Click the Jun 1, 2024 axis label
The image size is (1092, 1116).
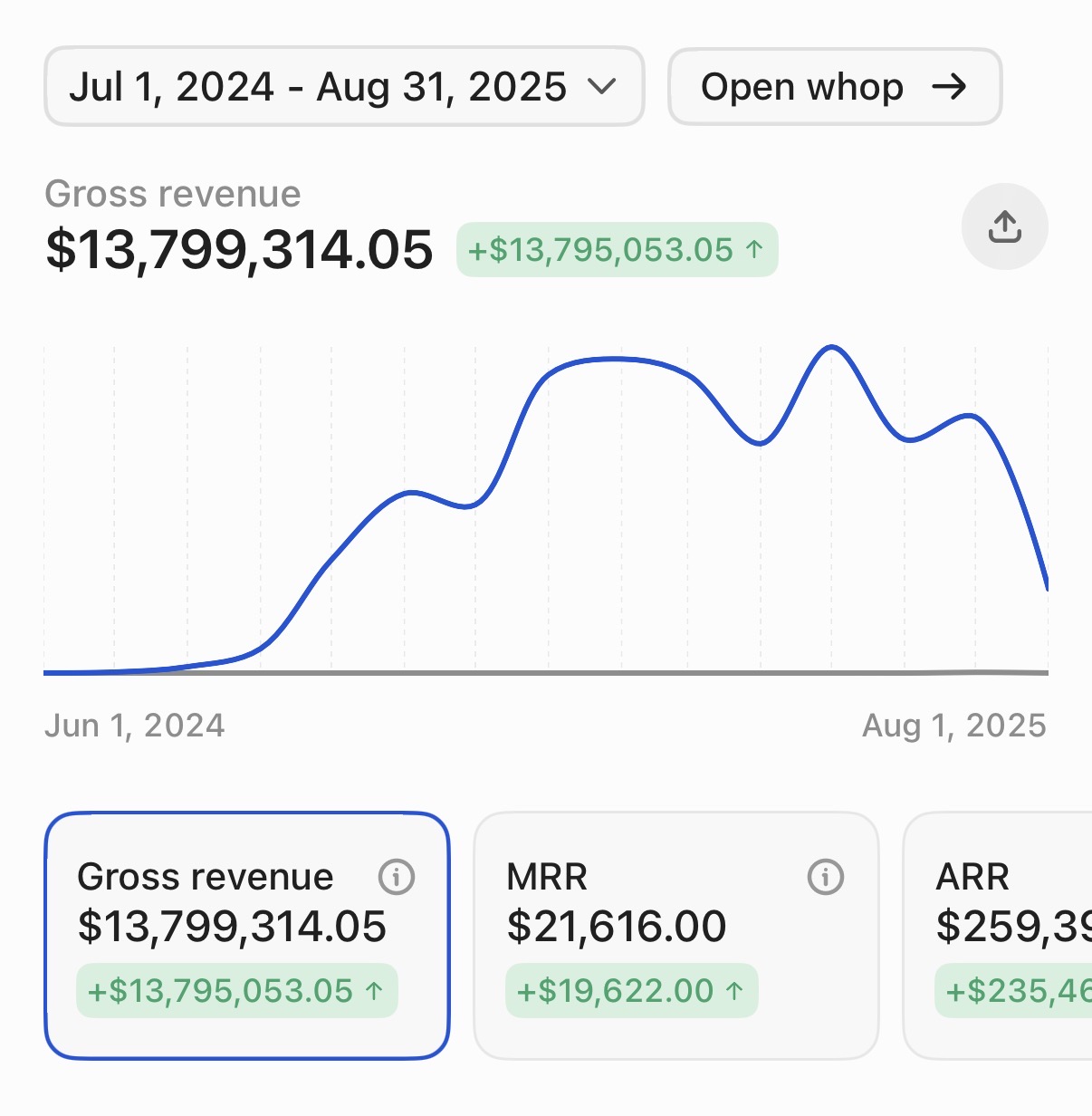click(x=135, y=726)
